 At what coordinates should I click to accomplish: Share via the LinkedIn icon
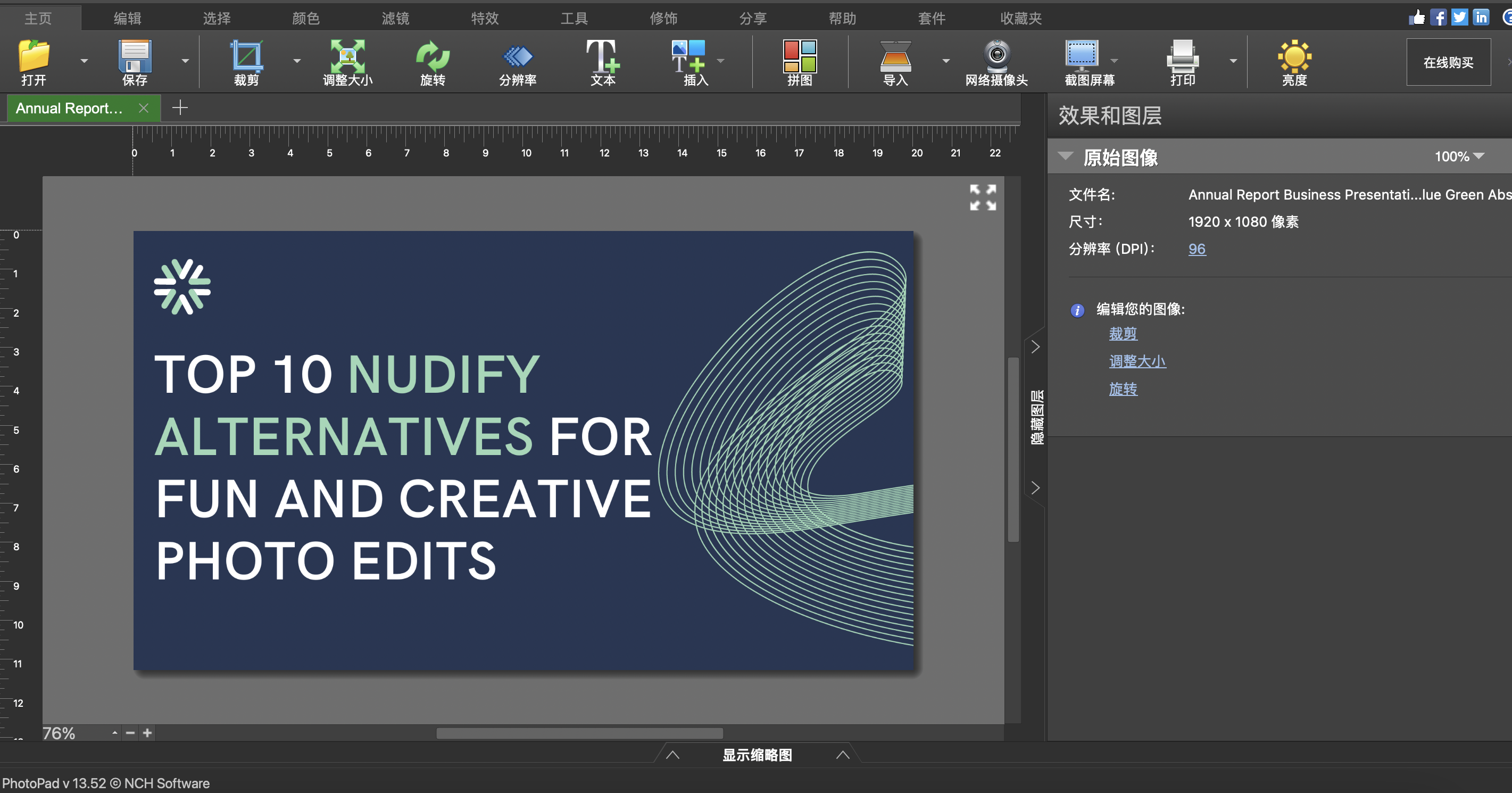click(x=1481, y=17)
